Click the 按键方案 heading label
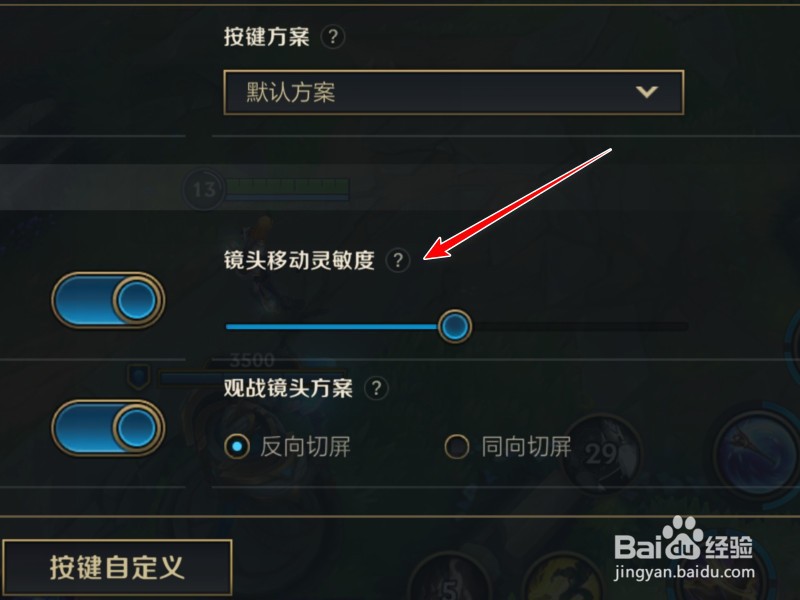This screenshot has height=600, width=800. click(266, 37)
